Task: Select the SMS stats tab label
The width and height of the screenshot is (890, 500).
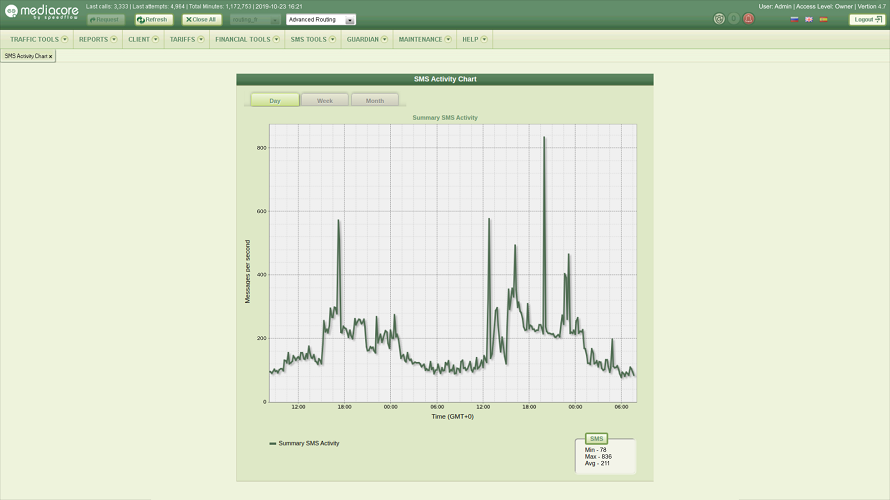Action: point(597,439)
